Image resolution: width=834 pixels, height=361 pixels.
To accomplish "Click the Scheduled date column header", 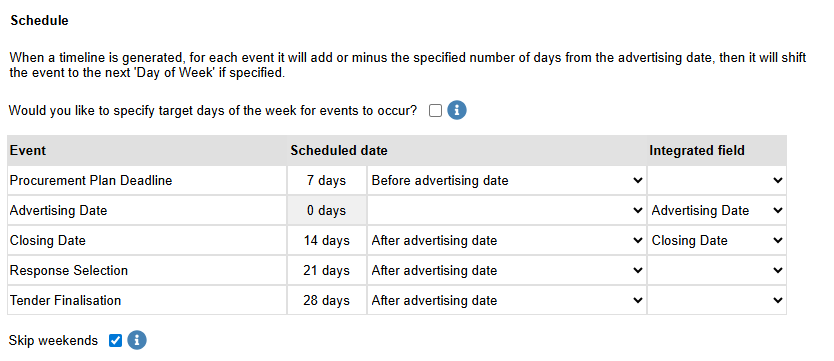I will [x=339, y=150].
